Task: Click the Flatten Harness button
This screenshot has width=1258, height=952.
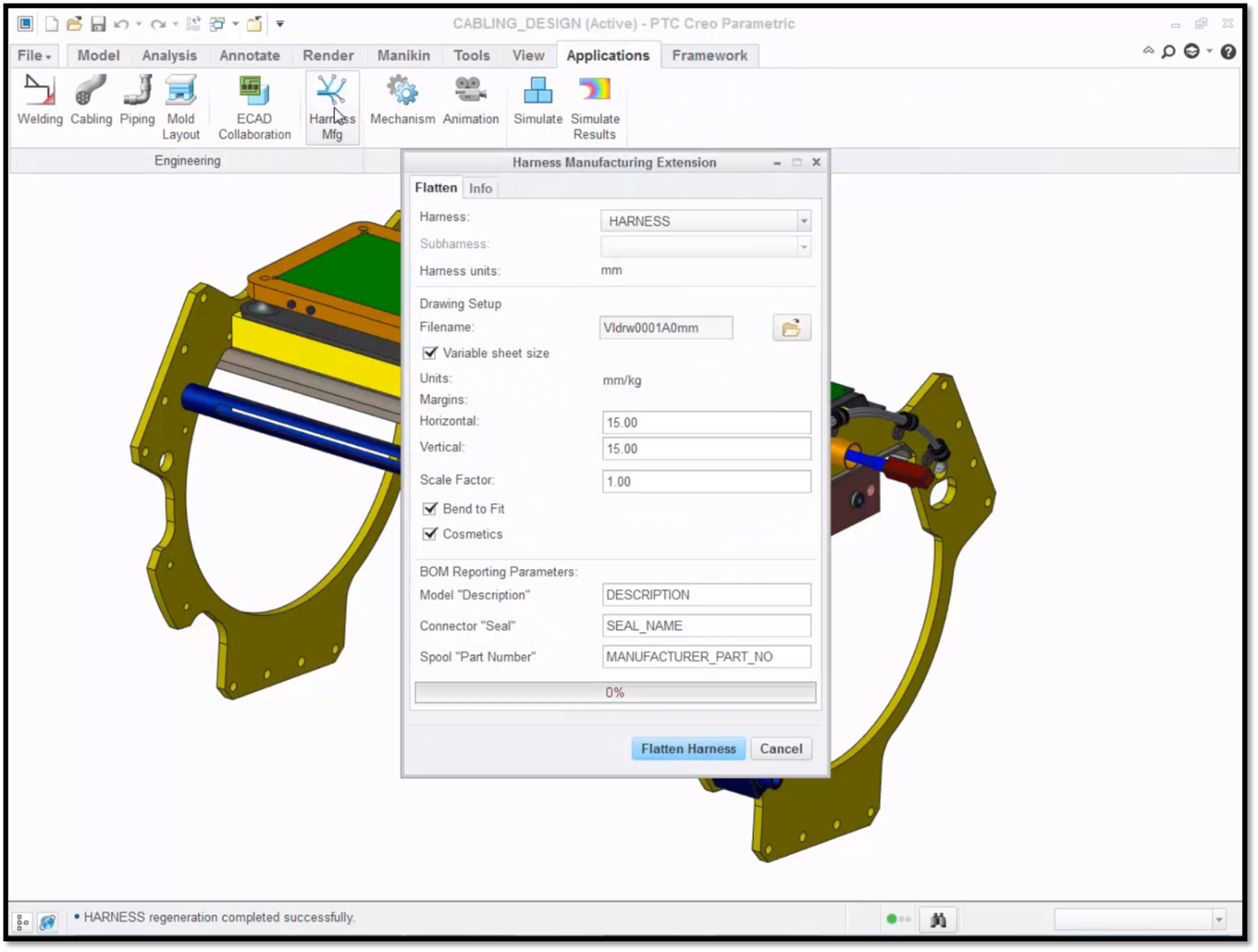Action: tap(689, 748)
